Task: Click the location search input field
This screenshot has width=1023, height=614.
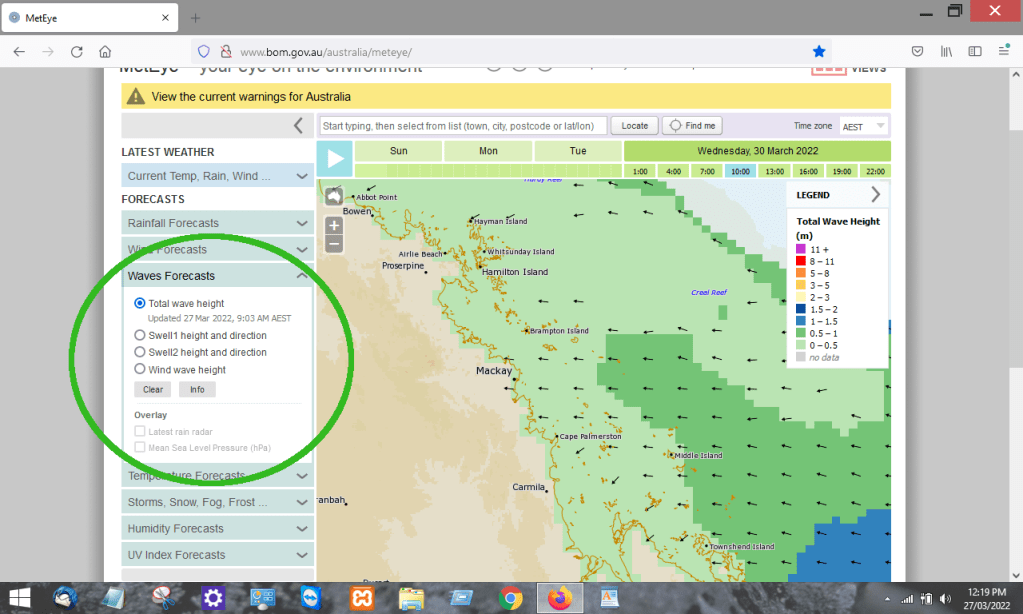Action: 463,126
